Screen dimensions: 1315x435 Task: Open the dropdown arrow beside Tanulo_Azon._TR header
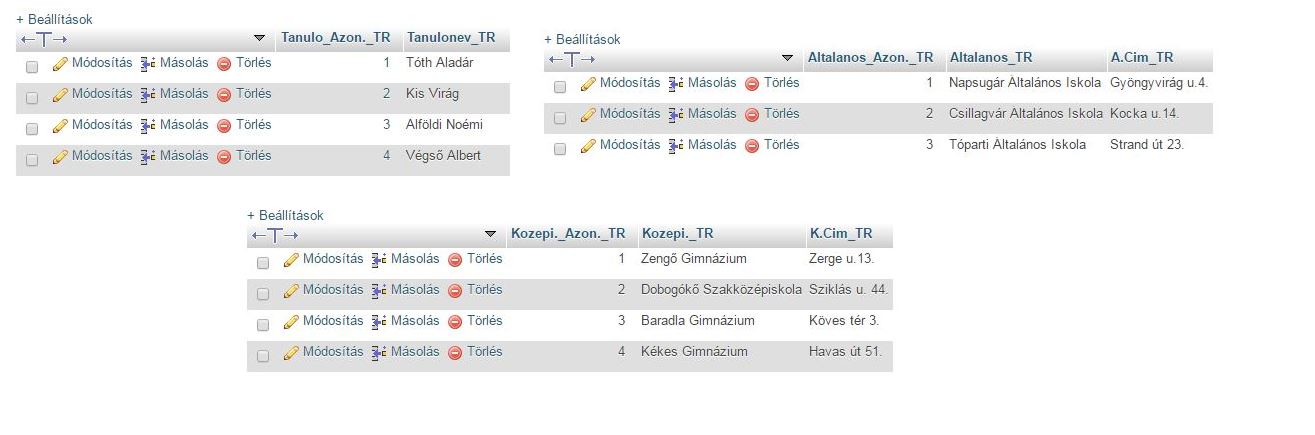pyautogui.click(x=260, y=38)
